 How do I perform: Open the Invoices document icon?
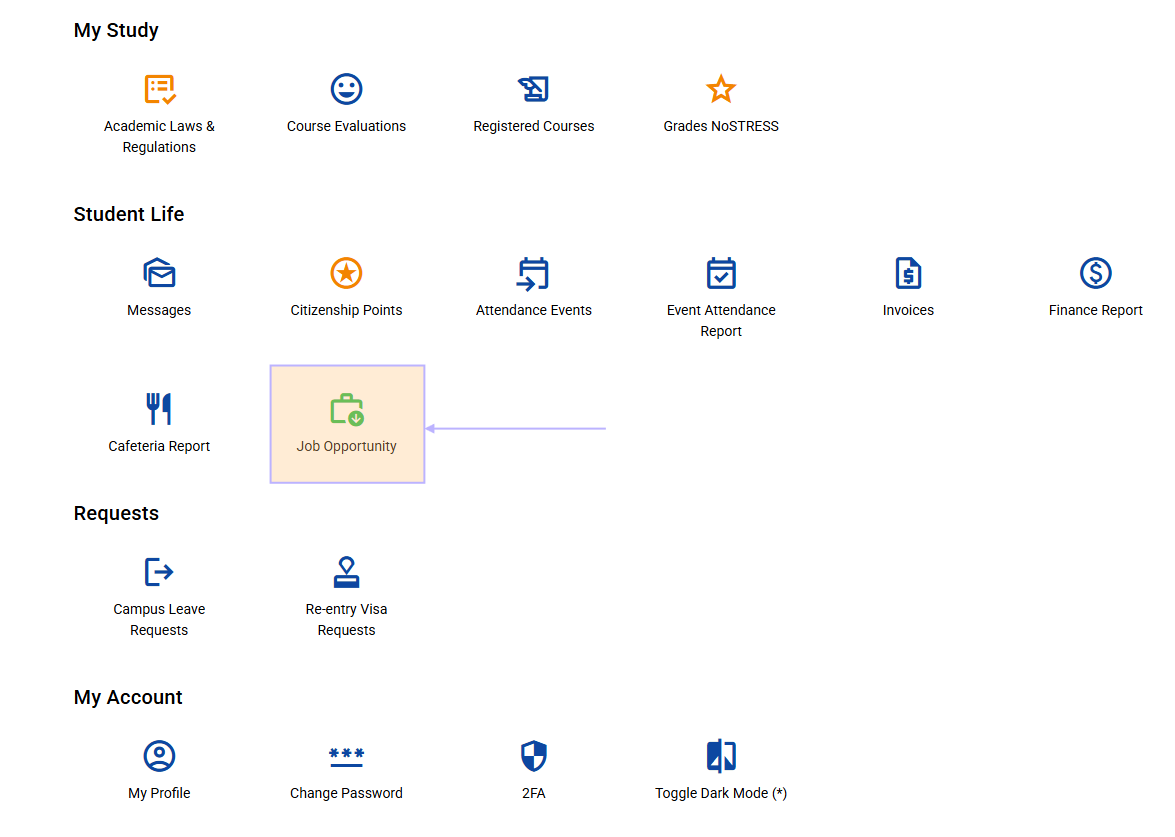coord(908,272)
